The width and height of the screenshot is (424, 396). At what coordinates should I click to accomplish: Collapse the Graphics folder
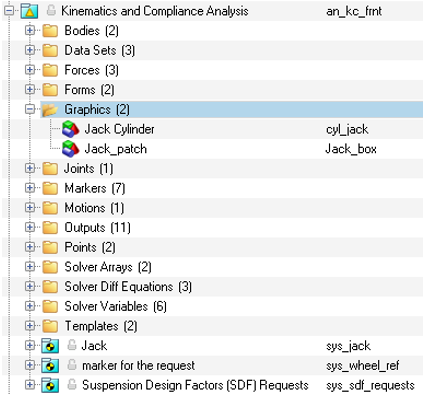pyautogui.click(x=30, y=109)
